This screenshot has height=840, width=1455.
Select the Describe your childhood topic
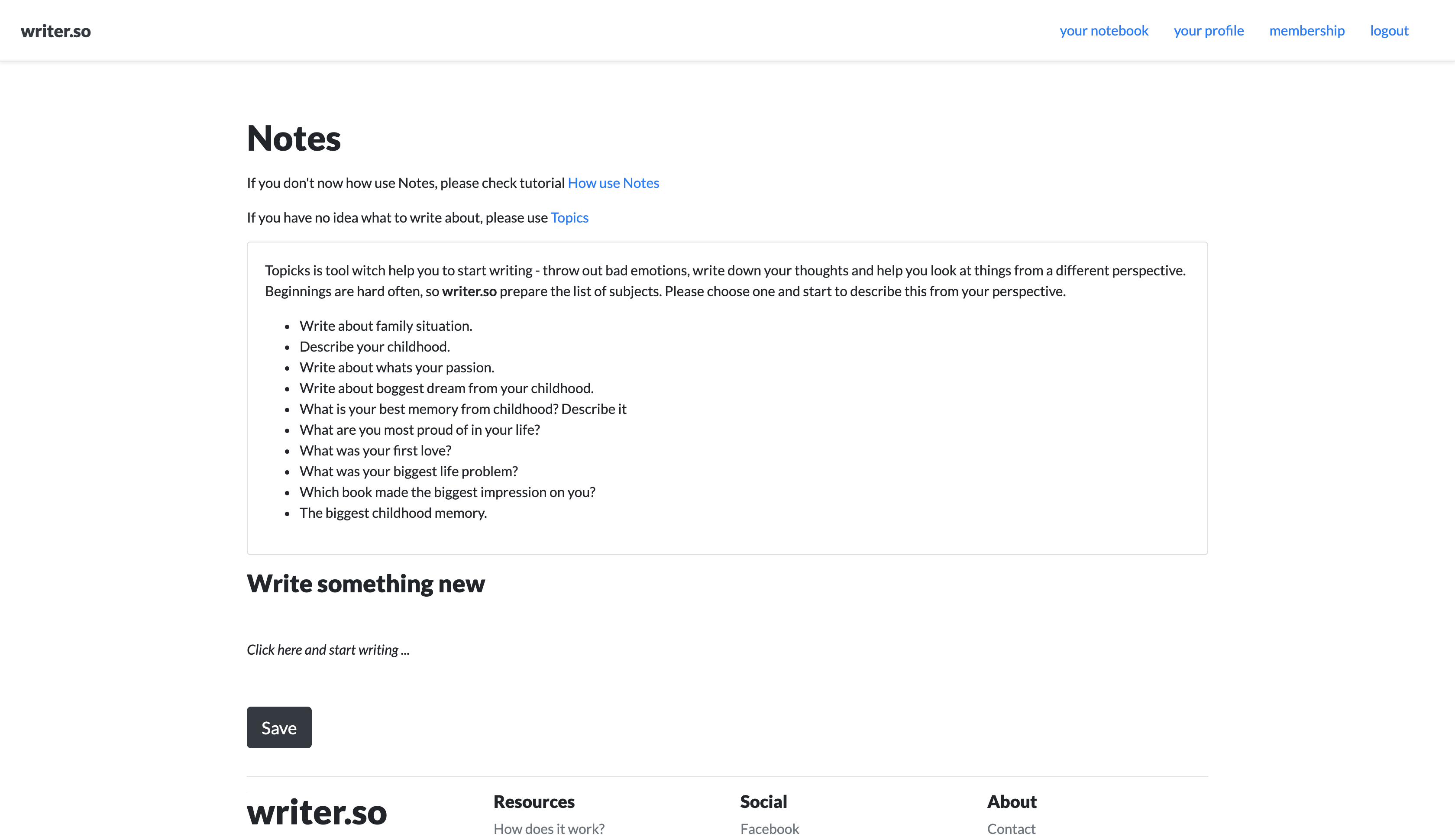375,347
